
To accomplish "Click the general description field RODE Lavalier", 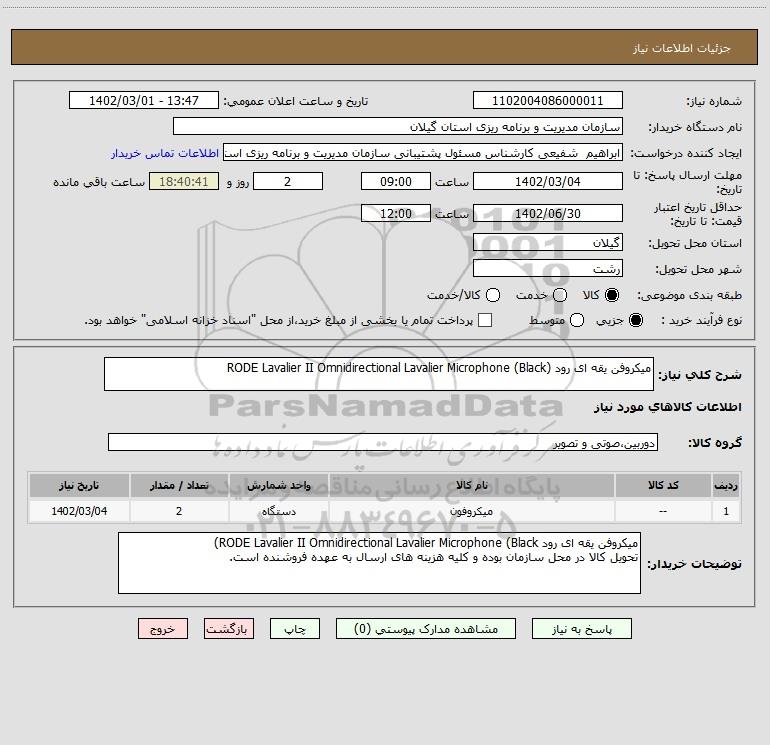I will pos(379,374).
